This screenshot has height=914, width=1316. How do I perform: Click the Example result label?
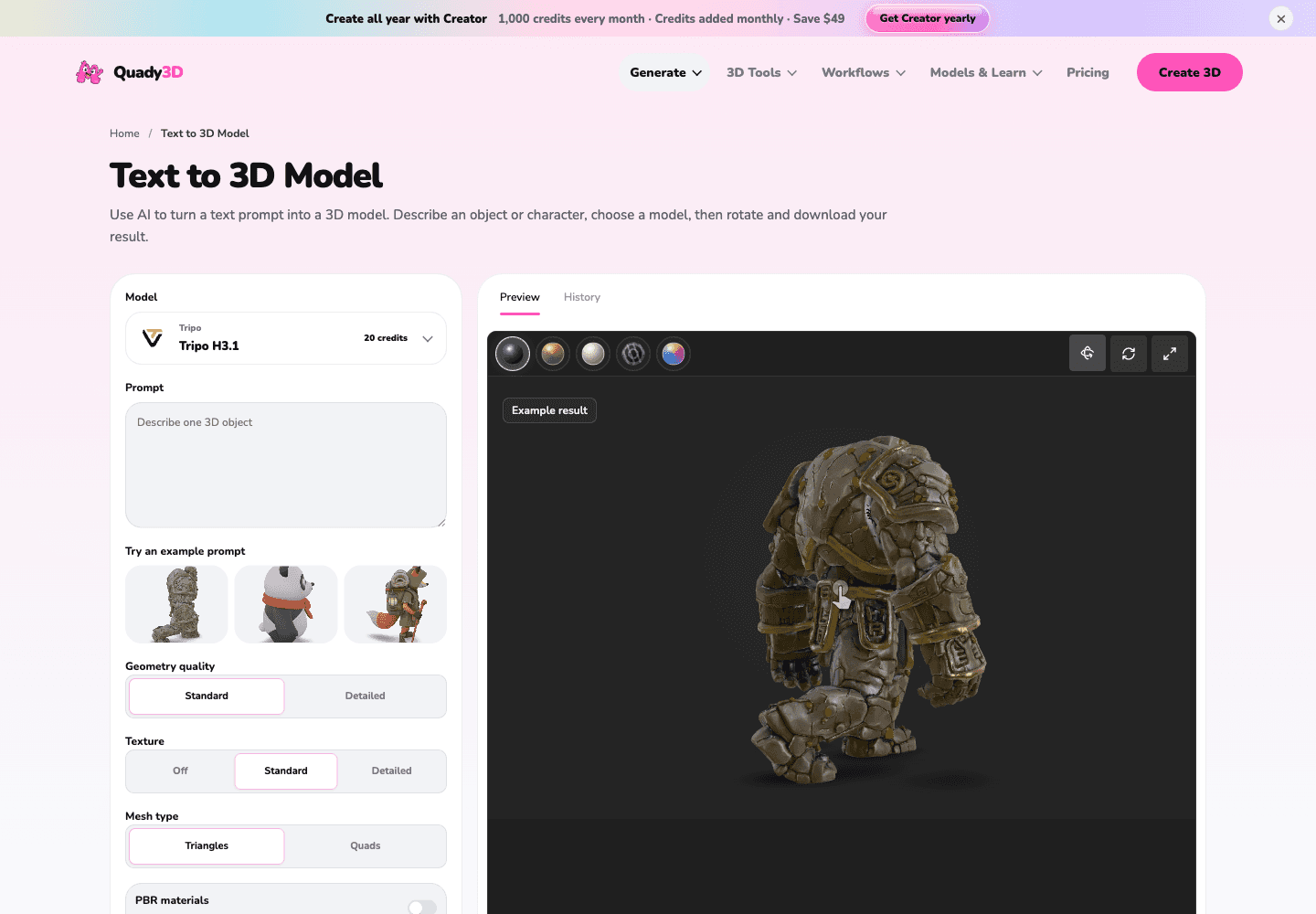point(549,410)
